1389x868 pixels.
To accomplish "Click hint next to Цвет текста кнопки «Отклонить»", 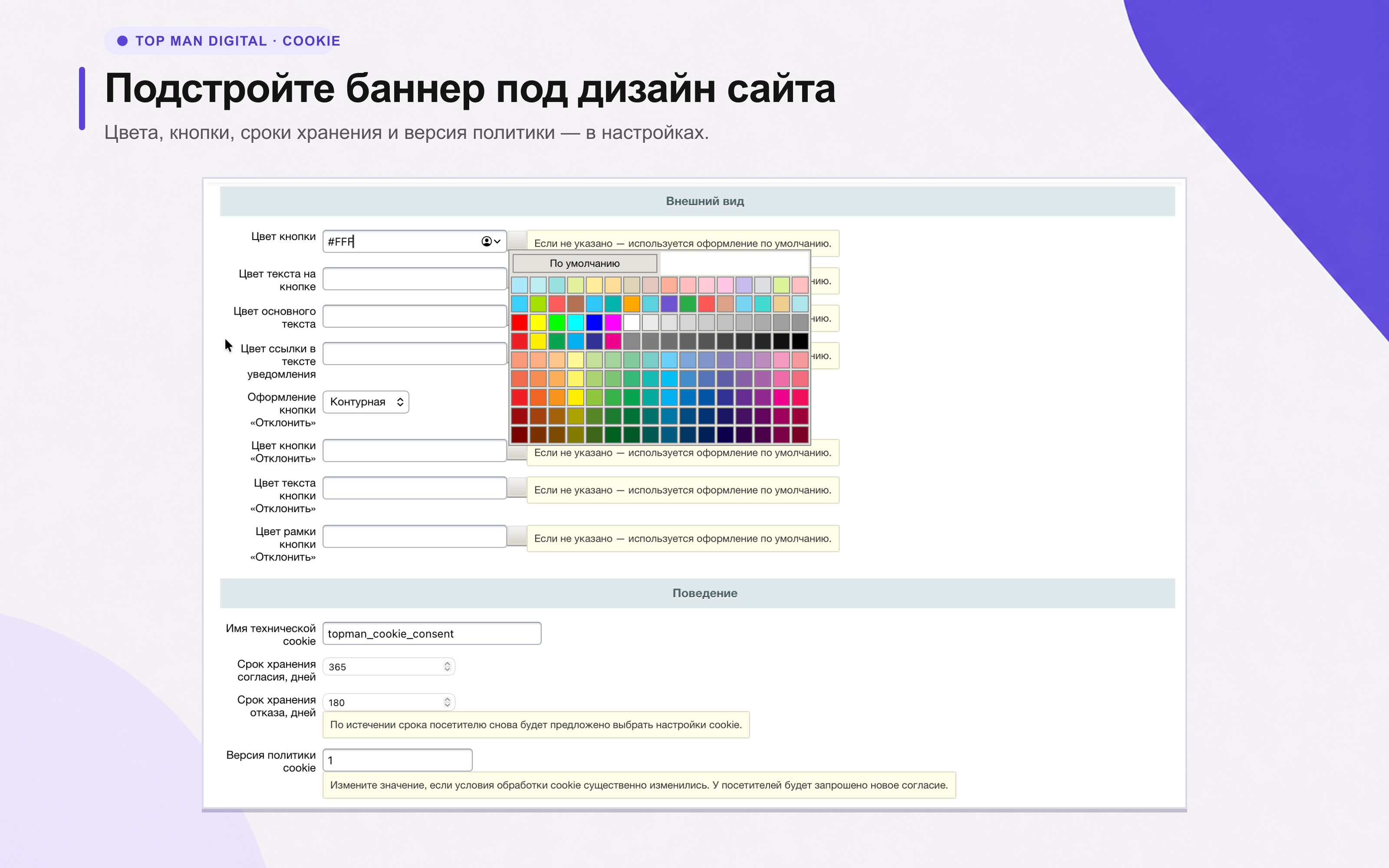I will 682,490.
